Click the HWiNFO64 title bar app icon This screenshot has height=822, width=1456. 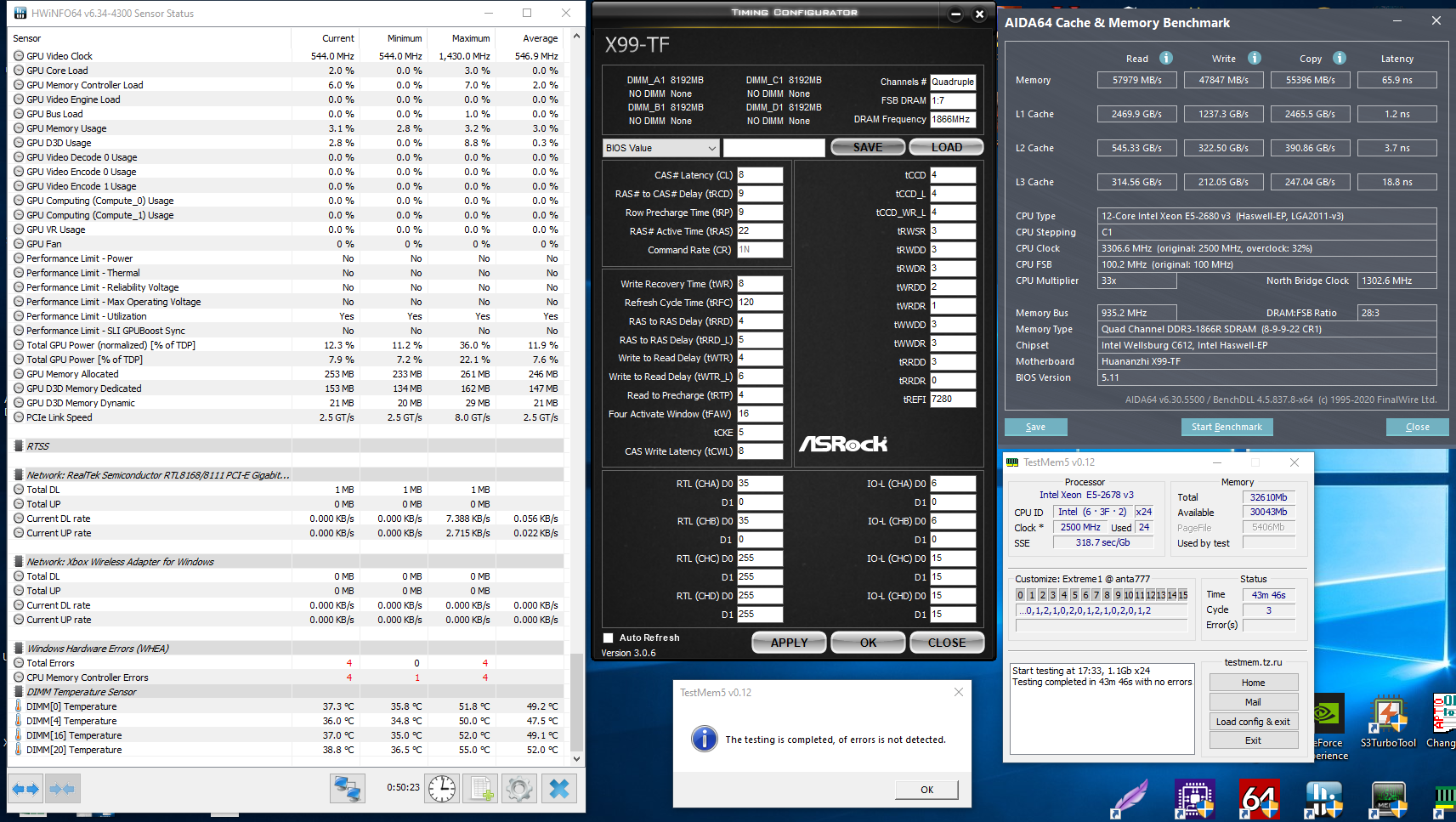point(20,13)
